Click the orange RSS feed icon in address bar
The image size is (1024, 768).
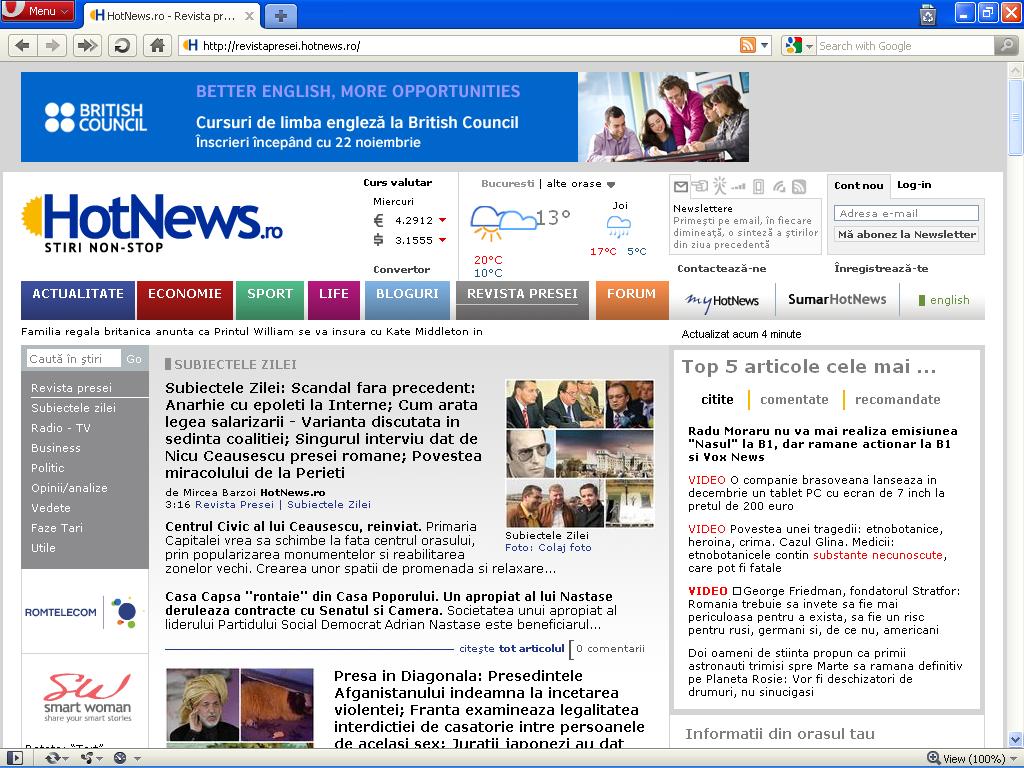coord(748,45)
